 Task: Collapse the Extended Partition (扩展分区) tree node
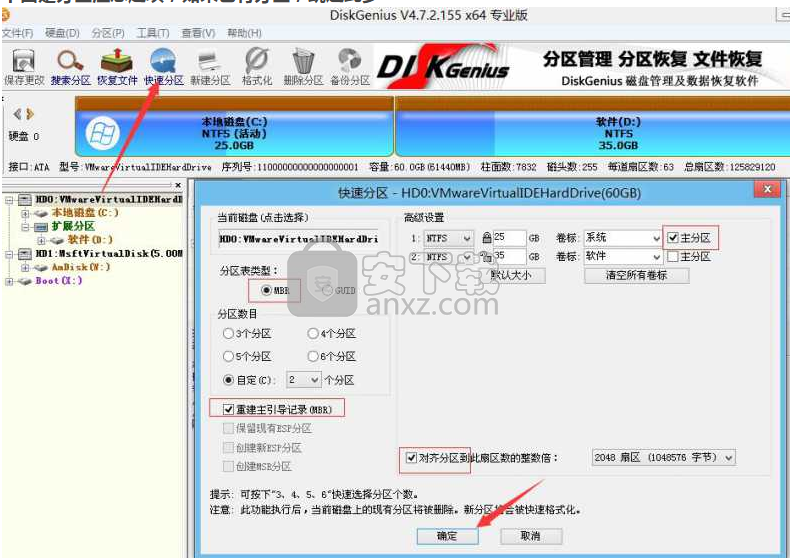25,227
